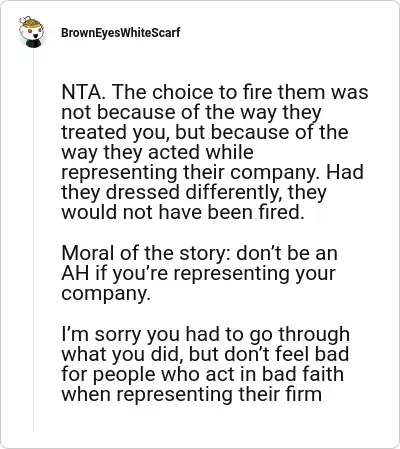
Task: Open the BrownEyesWhiteScarf user profile link
Action: pos(120,33)
